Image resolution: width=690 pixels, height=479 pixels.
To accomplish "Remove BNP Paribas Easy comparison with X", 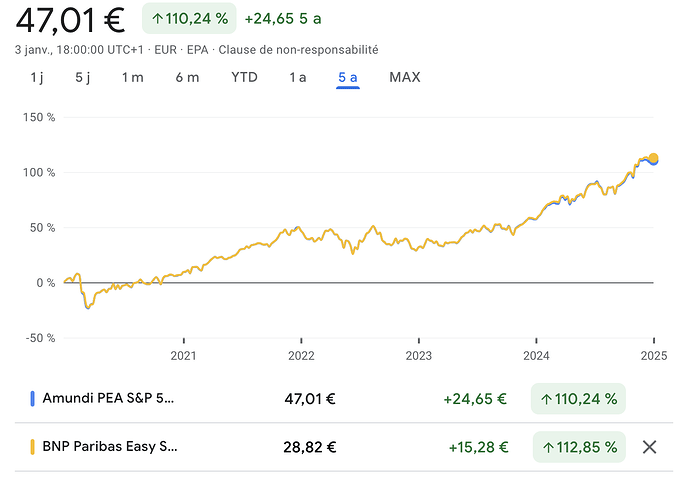I will 650,447.
